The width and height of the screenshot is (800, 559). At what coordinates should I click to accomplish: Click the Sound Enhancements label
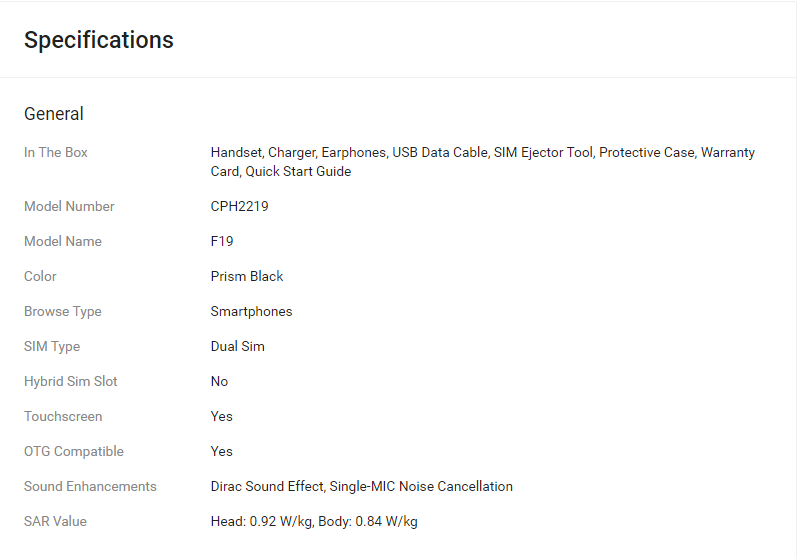(90, 487)
